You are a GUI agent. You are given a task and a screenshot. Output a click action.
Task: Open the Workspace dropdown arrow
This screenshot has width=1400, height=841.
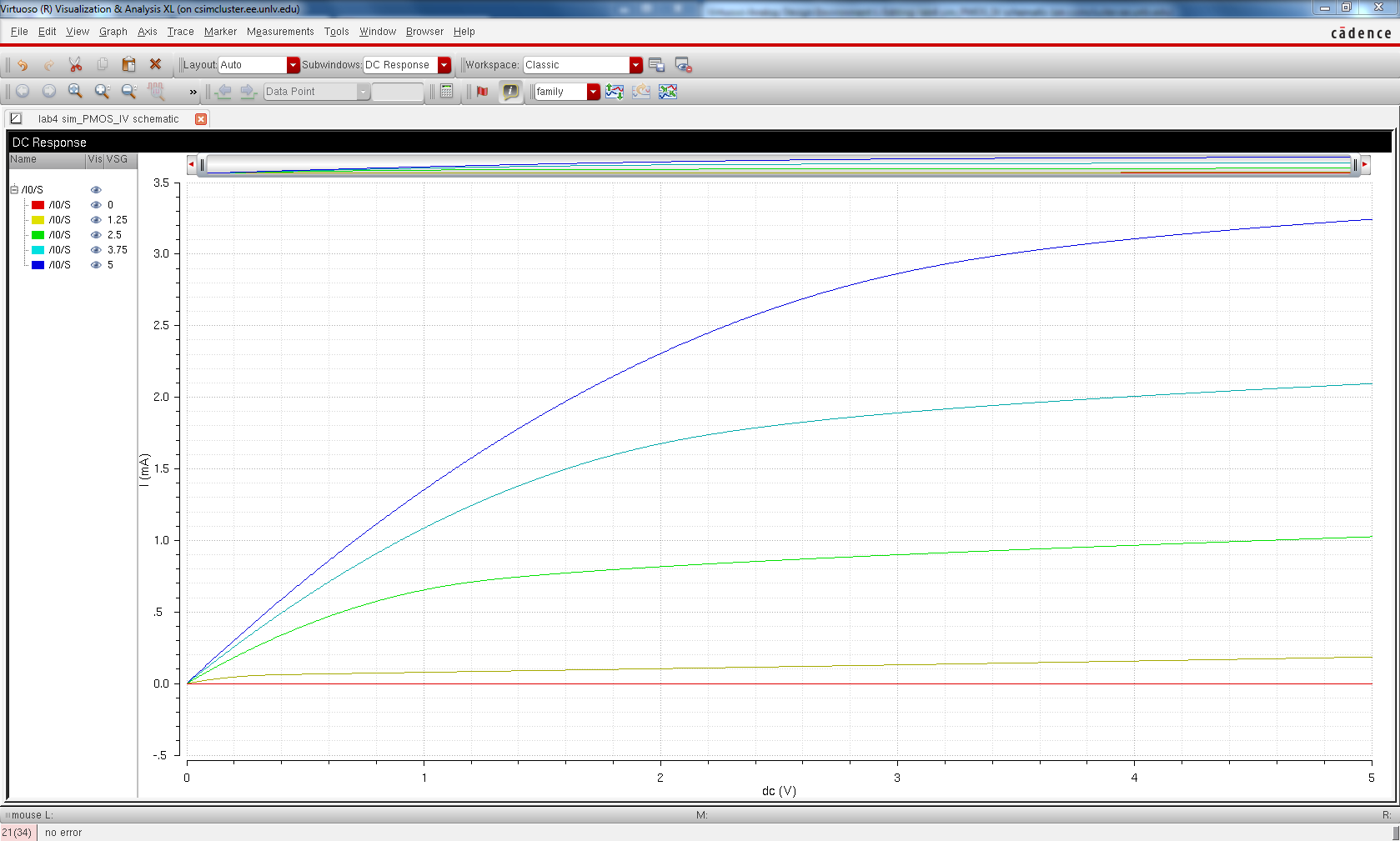coord(636,65)
